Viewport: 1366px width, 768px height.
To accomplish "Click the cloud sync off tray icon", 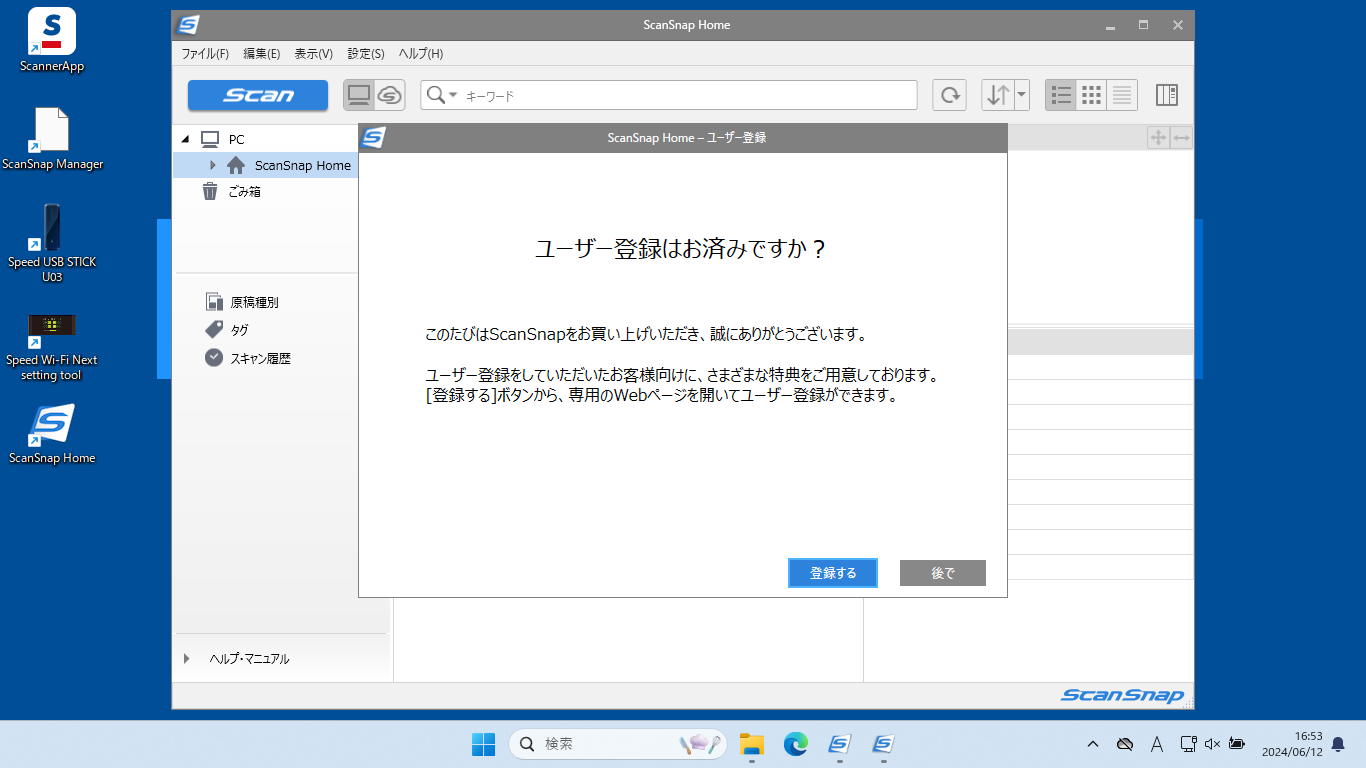I will [1125, 744].
